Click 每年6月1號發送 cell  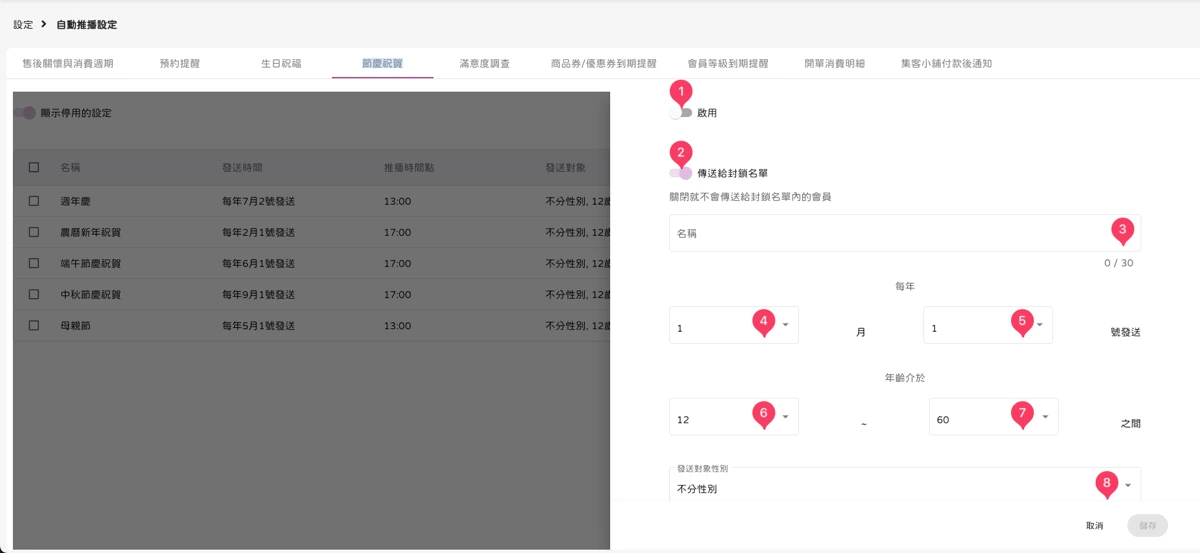pos(258,264)
